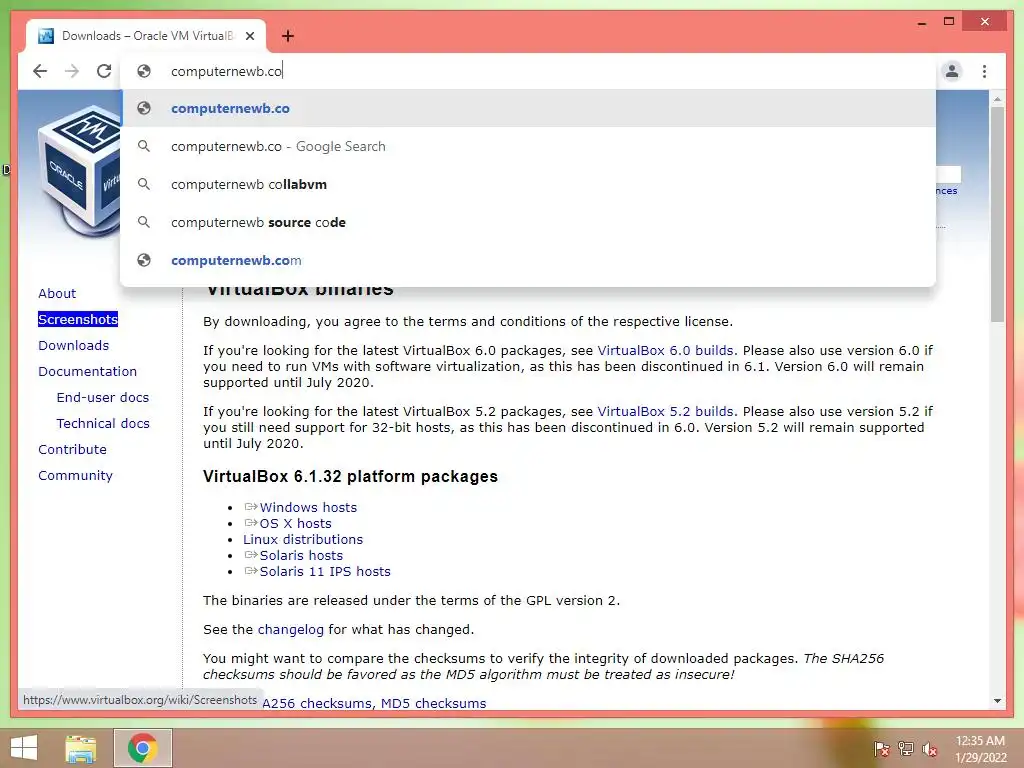1024x768 pixels.
Task: Open the Chrome profile avatar button
Action: pyautogui.click(x=952, y=71)
